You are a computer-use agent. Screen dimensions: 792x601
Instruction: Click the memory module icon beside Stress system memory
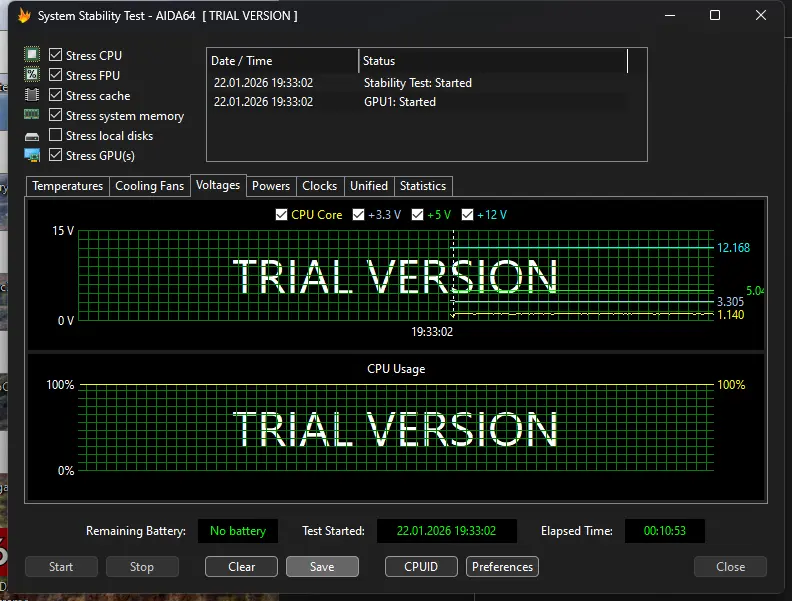32,115
